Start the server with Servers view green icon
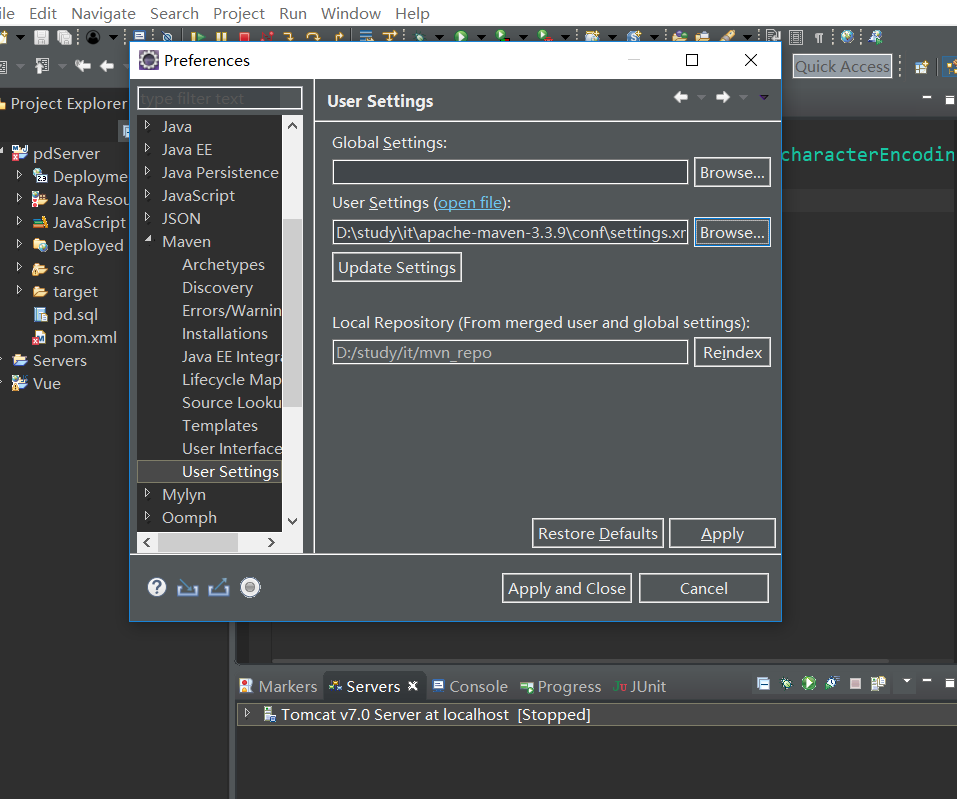This screenshot has width=957, height=799. click(x=809, y=683)
